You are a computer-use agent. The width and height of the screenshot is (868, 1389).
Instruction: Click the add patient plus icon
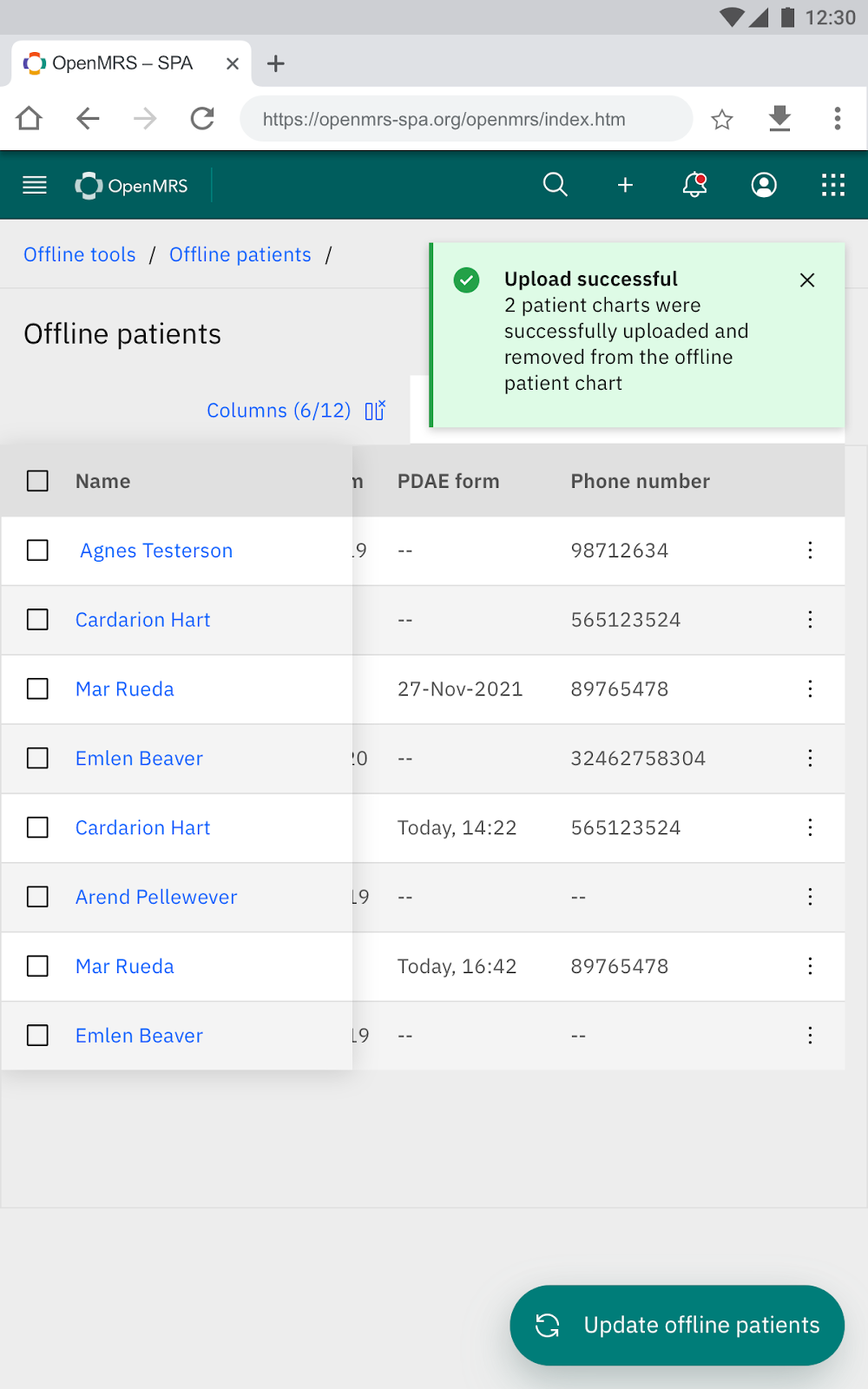tap(625, 185)
